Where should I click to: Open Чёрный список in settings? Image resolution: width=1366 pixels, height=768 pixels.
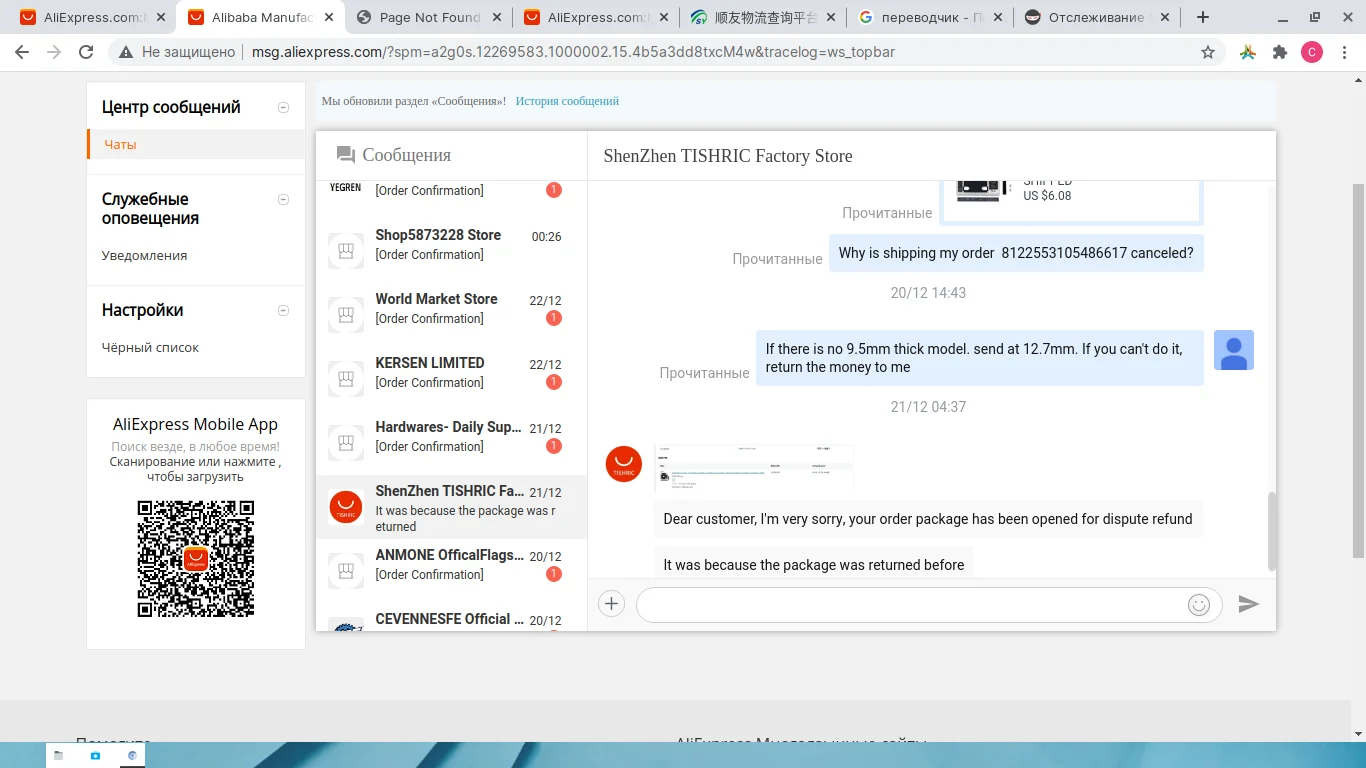(150, 347)
